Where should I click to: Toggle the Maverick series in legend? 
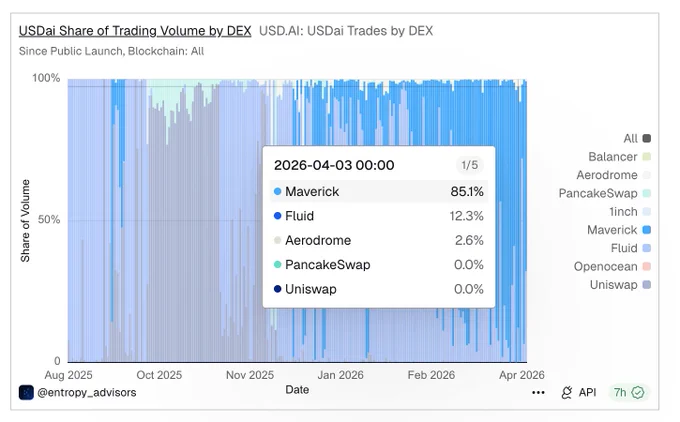point(619,230)
